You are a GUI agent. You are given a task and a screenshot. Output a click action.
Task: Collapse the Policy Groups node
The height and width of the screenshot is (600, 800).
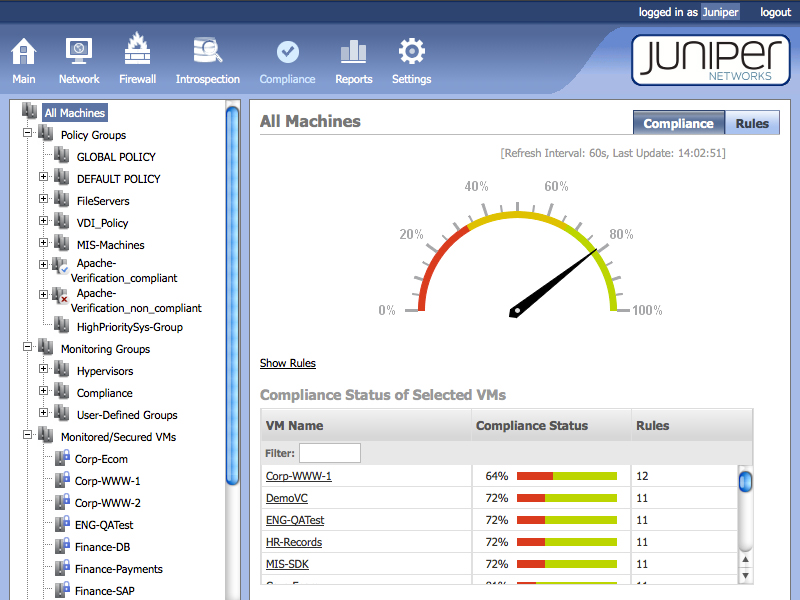click(28, 133)
